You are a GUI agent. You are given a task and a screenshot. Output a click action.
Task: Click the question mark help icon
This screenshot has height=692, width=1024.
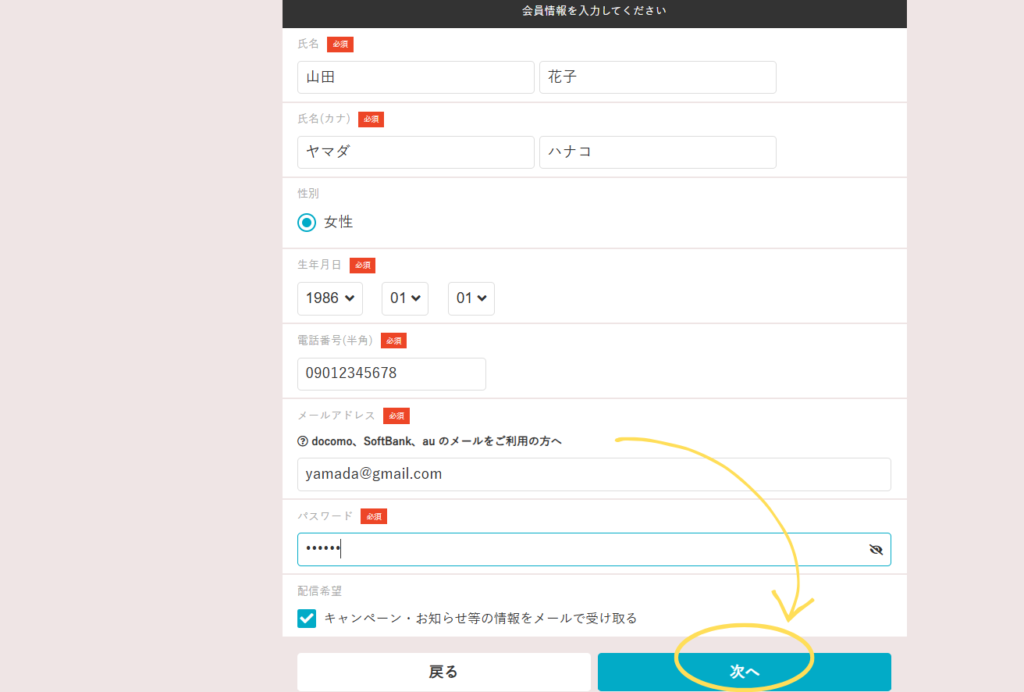click(302, 441)
